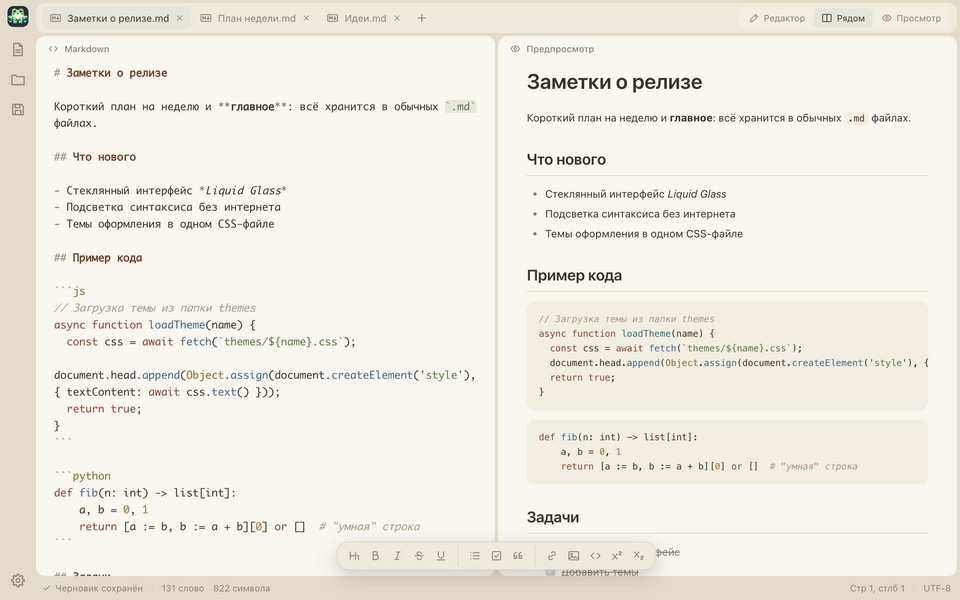This screenshot has height=600, width=960.
Task: Insert inline code from the floating toolbar
Action: (595, 555)
